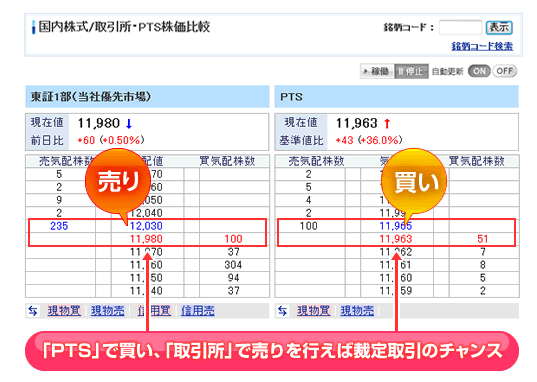
Task: Click the PTS bid quantity 7
Action: click(483, 252)
